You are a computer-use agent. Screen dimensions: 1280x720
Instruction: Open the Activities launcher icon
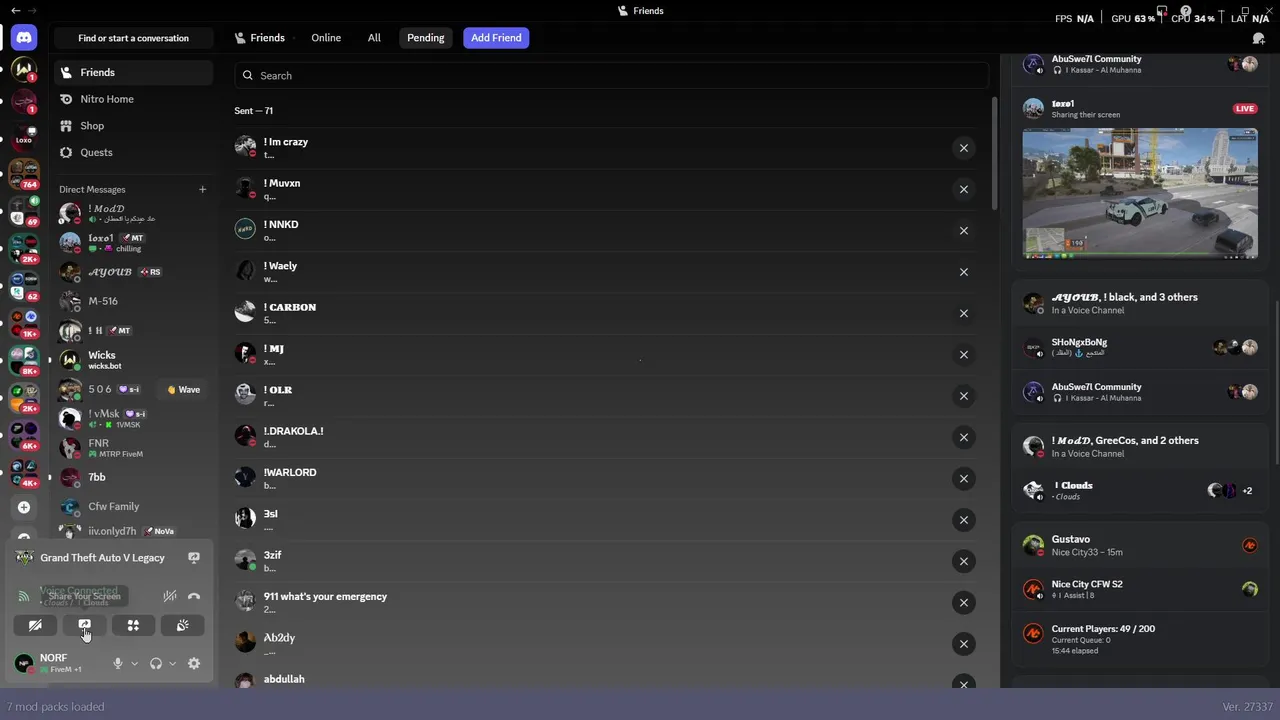[133, 625]
